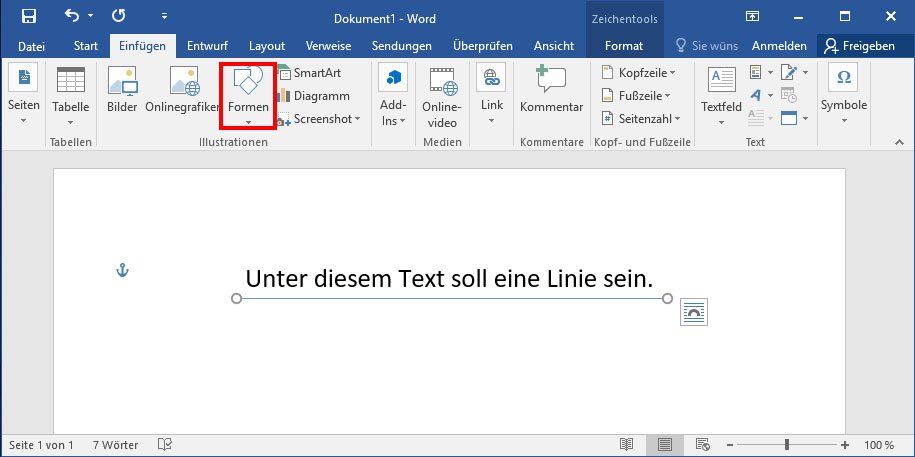Expand the Kopfzeile dropdown
The image size is (915, 457).
tap(638, 73)
